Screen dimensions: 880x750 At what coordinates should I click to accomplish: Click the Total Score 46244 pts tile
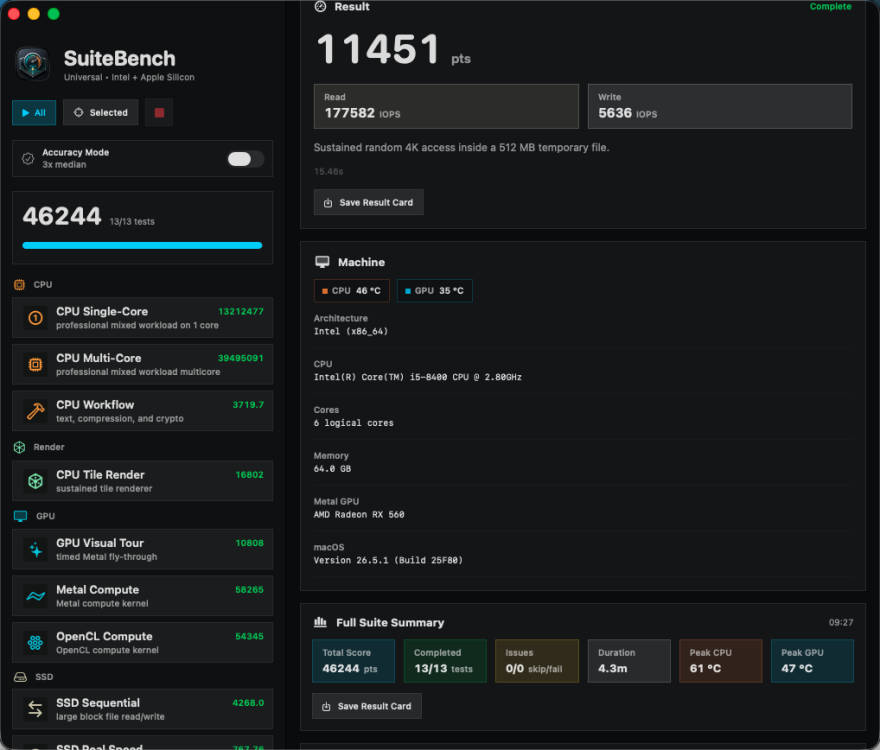[x=354, y=661]
